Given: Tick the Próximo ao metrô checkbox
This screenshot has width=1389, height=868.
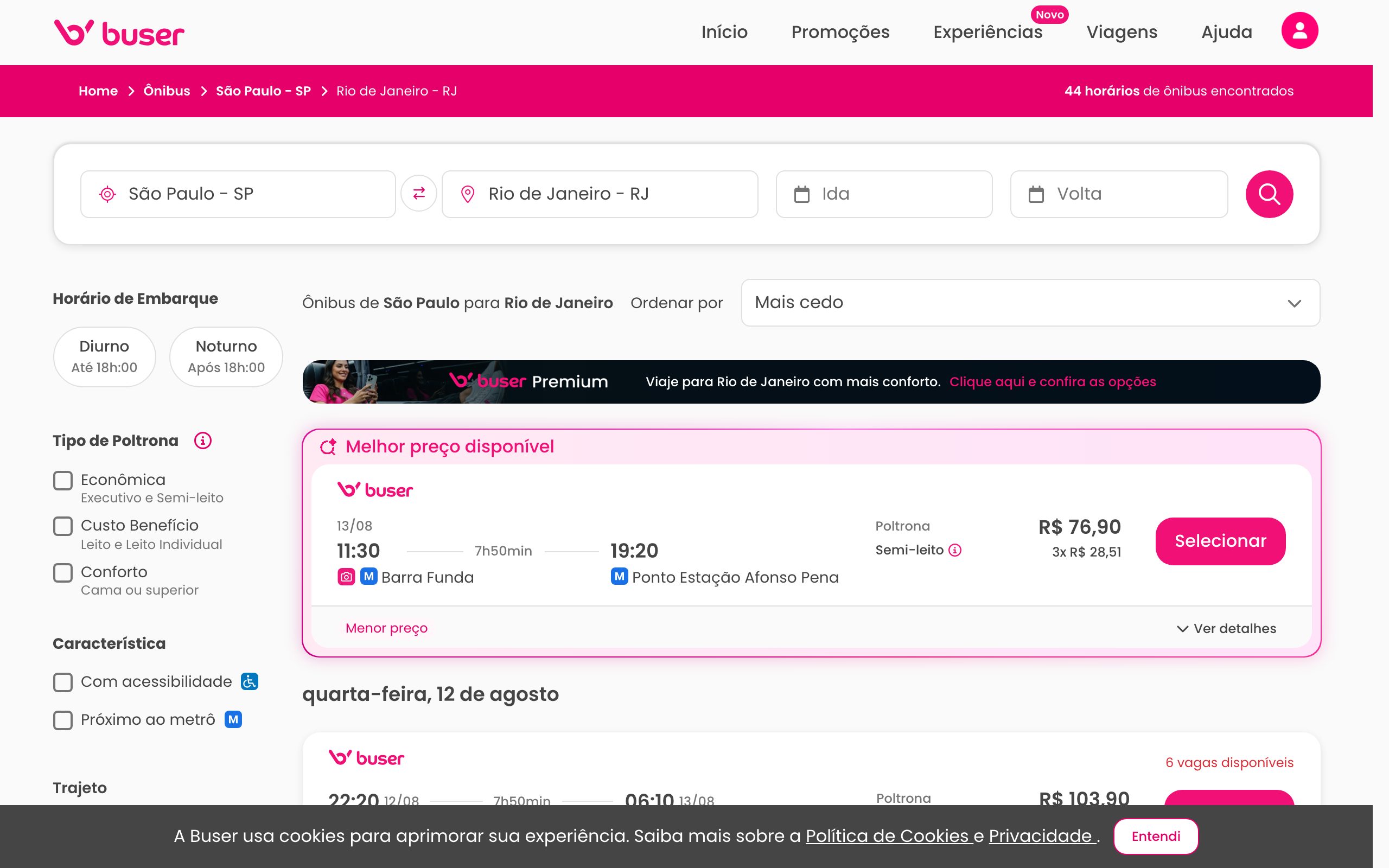Looking at the screenshot, I should click(63, 720).
